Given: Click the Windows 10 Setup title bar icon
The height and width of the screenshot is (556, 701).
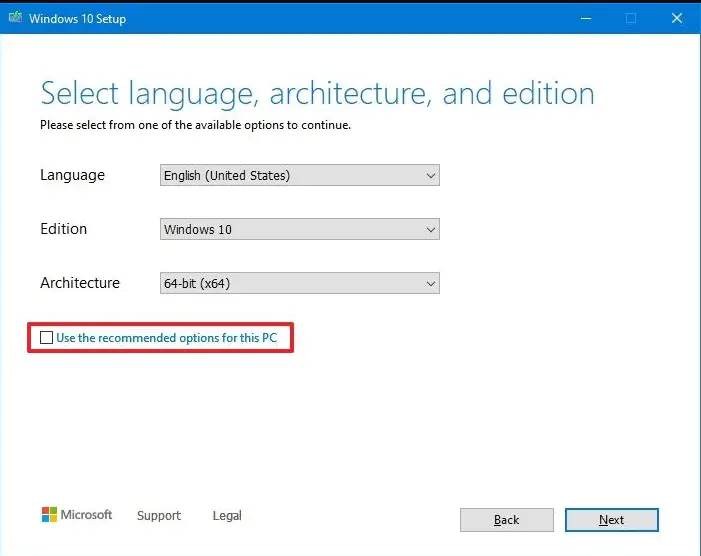Looking at the screenshot, I should [15, 18].
